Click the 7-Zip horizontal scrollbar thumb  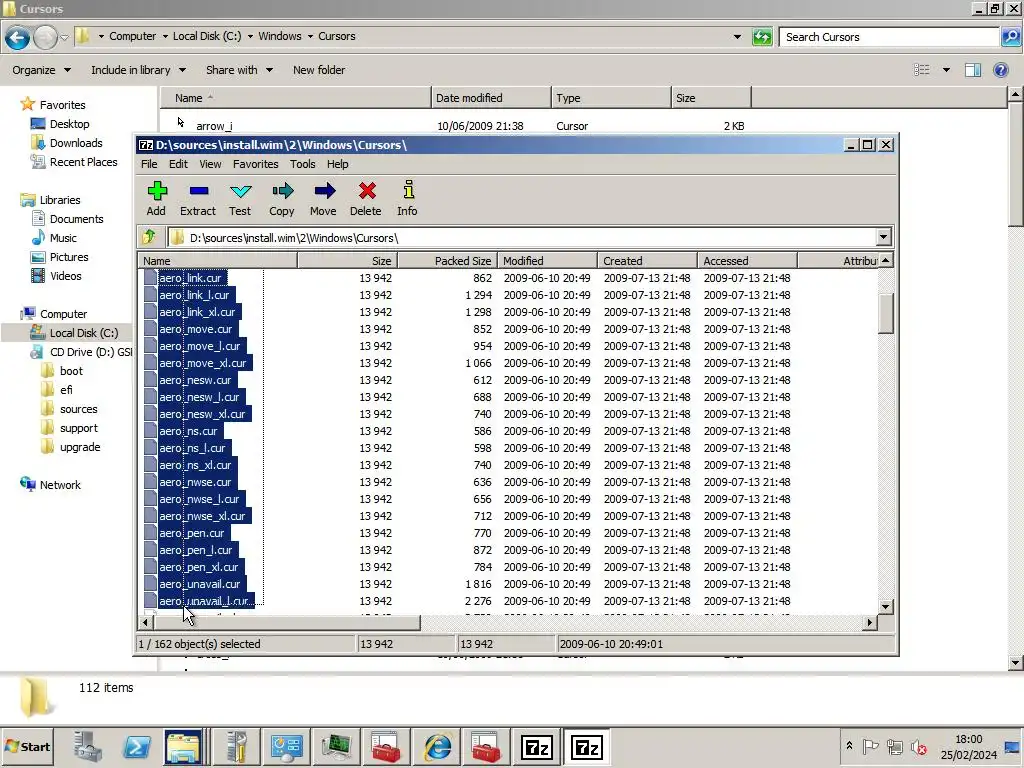click(x=287, y=622)
